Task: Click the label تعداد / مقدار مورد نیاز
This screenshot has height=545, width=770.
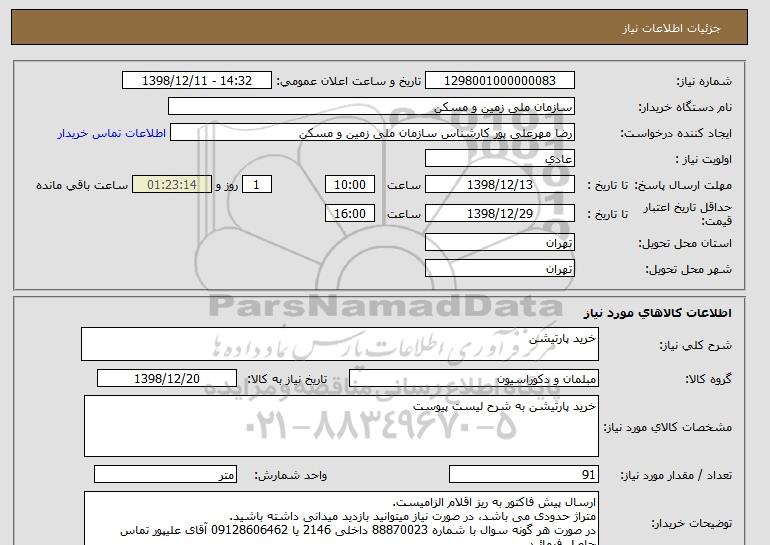Action: click(676, 475)
